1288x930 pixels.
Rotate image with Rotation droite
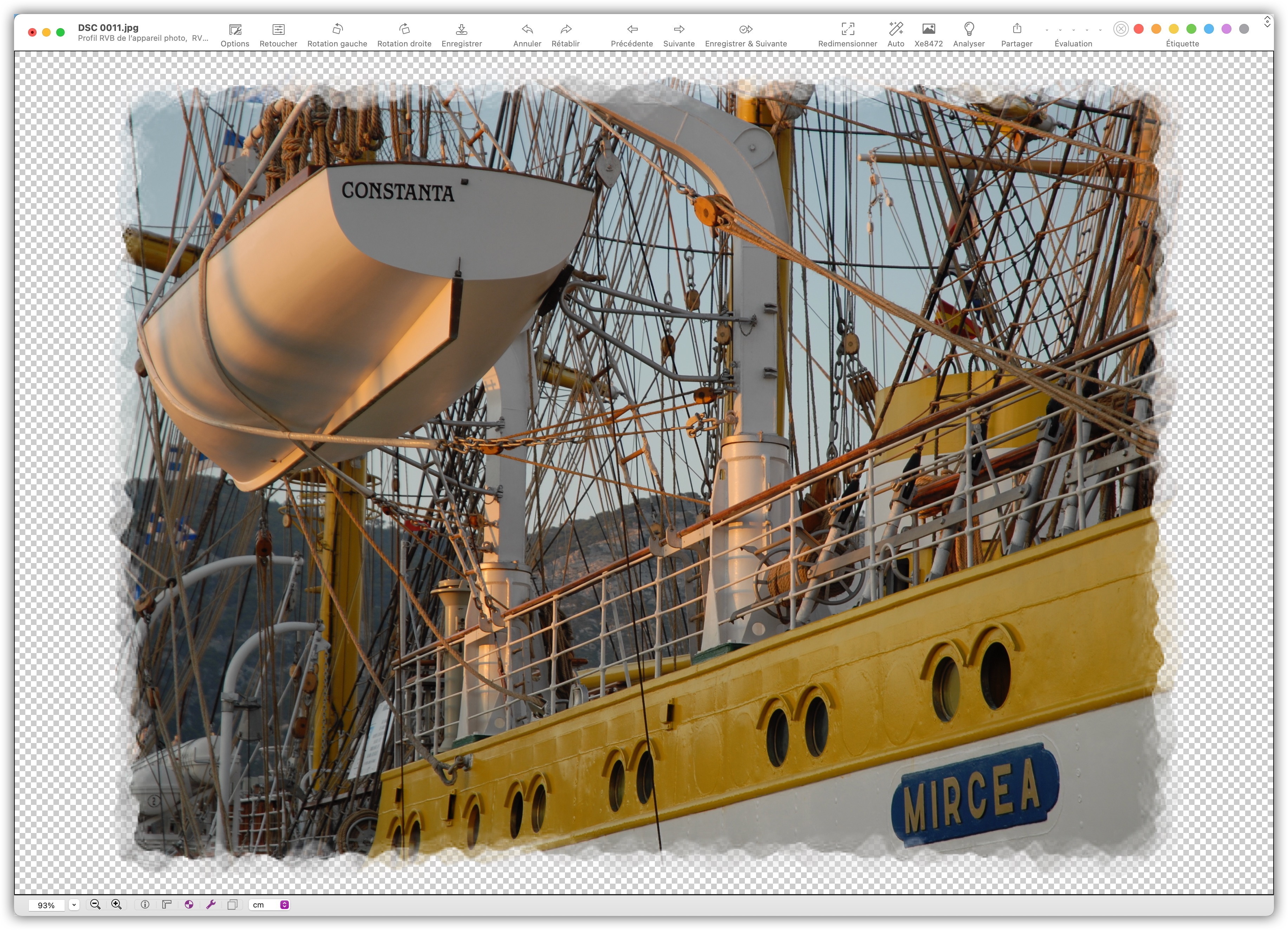[404, 28]
